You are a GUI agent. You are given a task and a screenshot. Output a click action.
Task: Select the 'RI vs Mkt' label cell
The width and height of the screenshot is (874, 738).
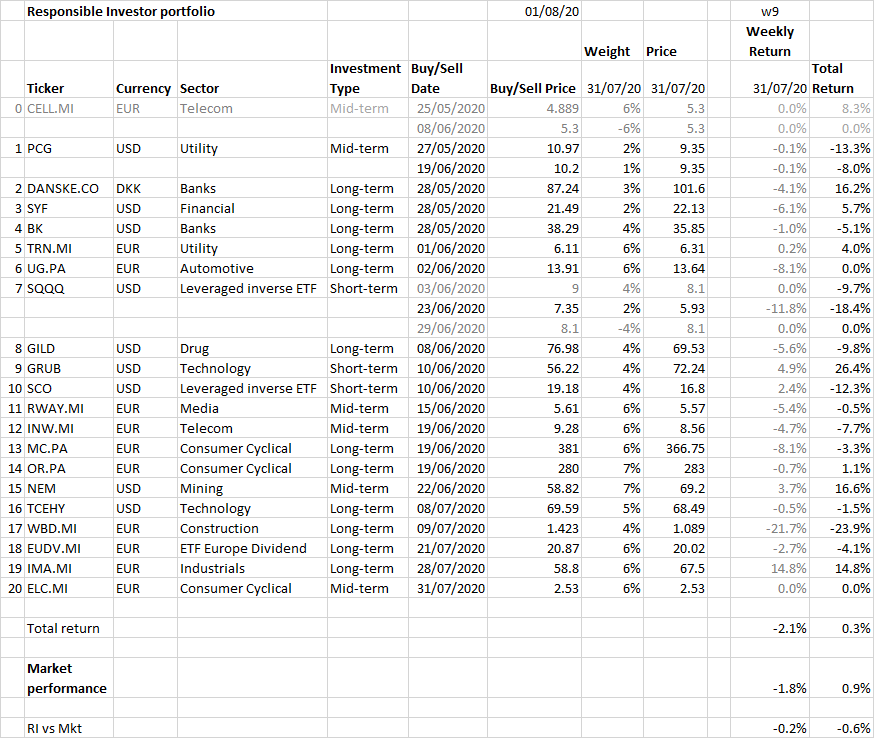click(x=55, y=728)
